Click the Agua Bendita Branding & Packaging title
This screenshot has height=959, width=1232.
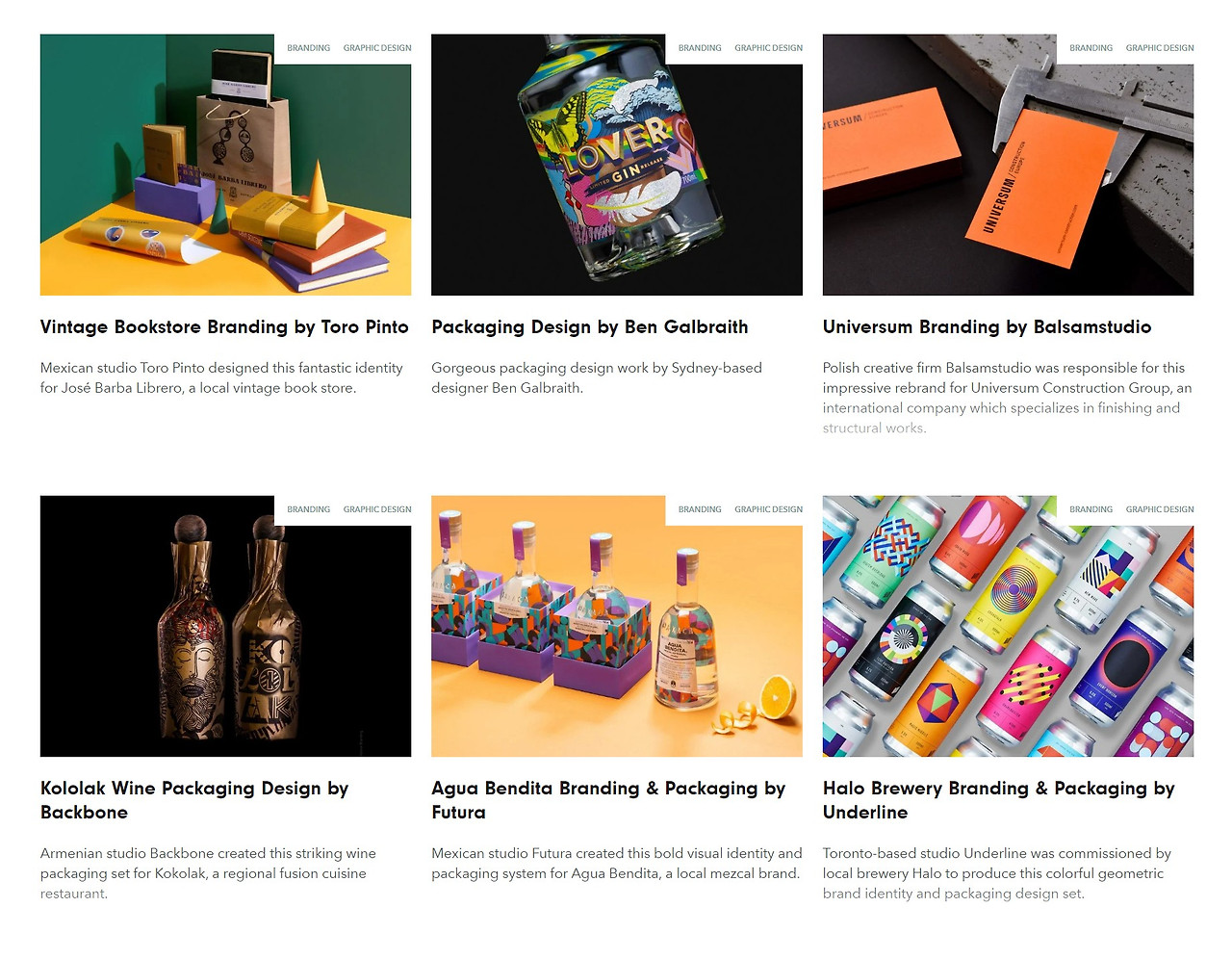point(608,800)
